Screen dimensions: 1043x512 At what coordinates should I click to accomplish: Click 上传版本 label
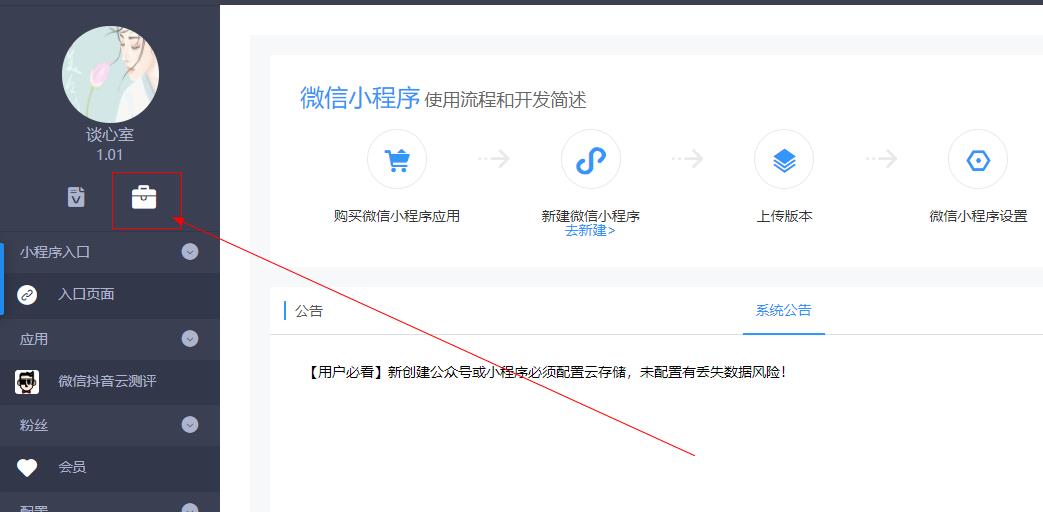tap(784, 216)
